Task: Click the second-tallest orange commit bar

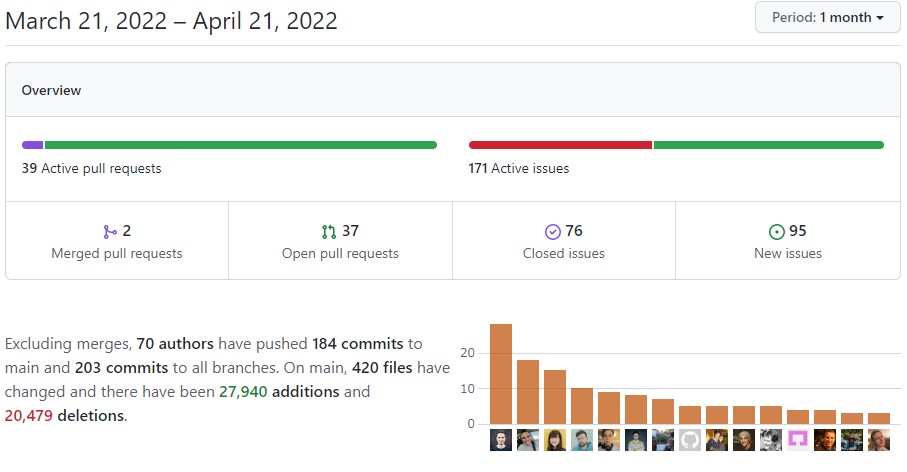Action: (528, 392)
